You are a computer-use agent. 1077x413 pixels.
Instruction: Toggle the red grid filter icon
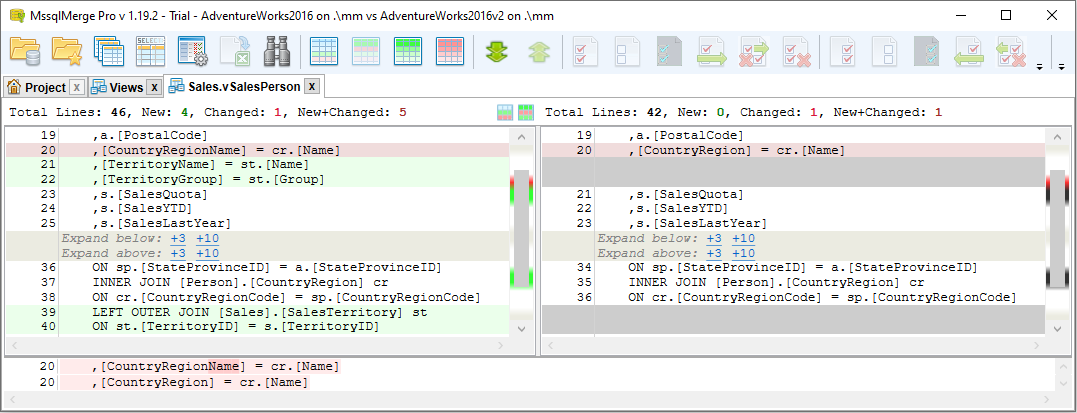(x=450, y=52)
